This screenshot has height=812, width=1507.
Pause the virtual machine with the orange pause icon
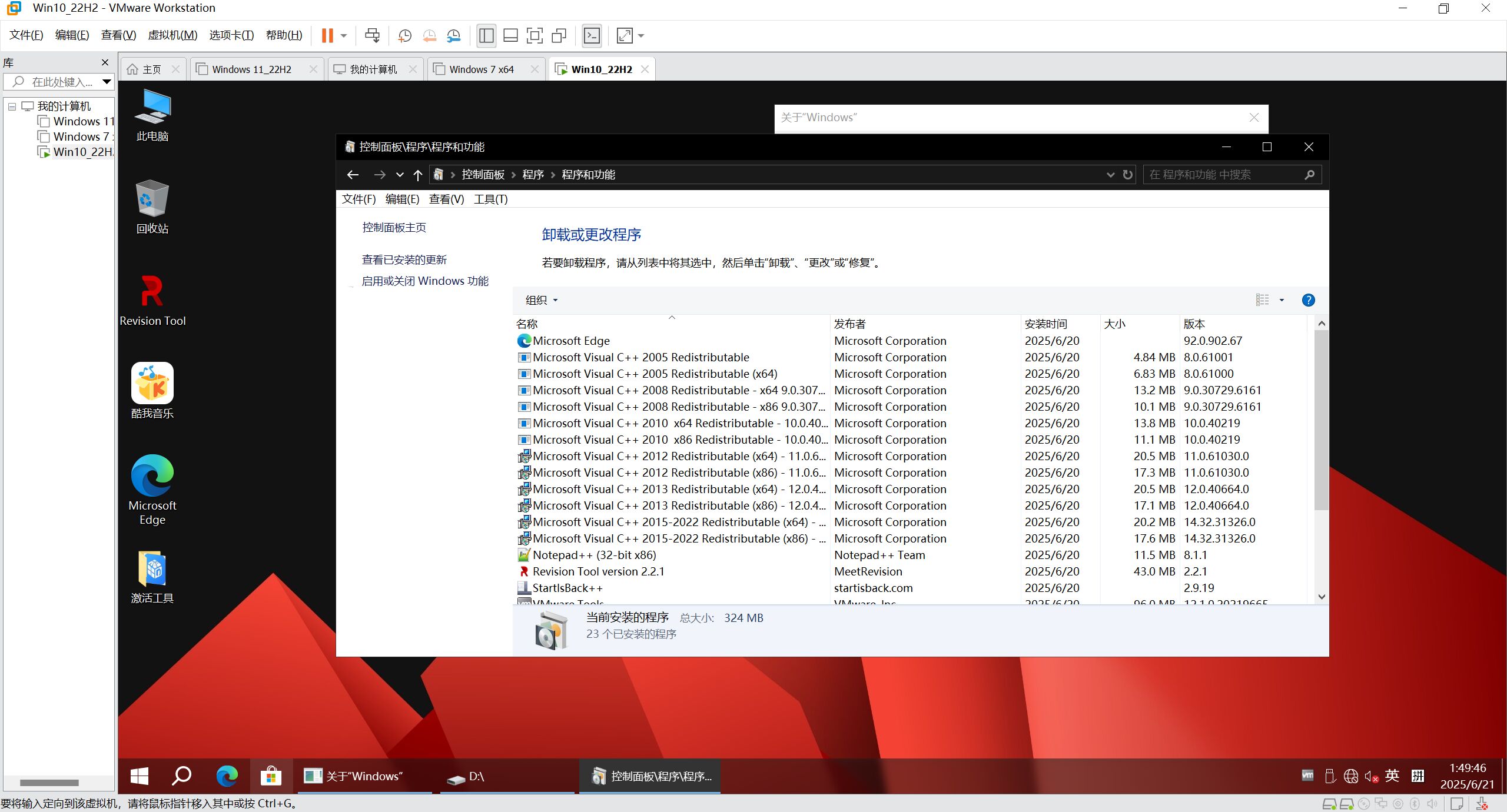(327, 36)
